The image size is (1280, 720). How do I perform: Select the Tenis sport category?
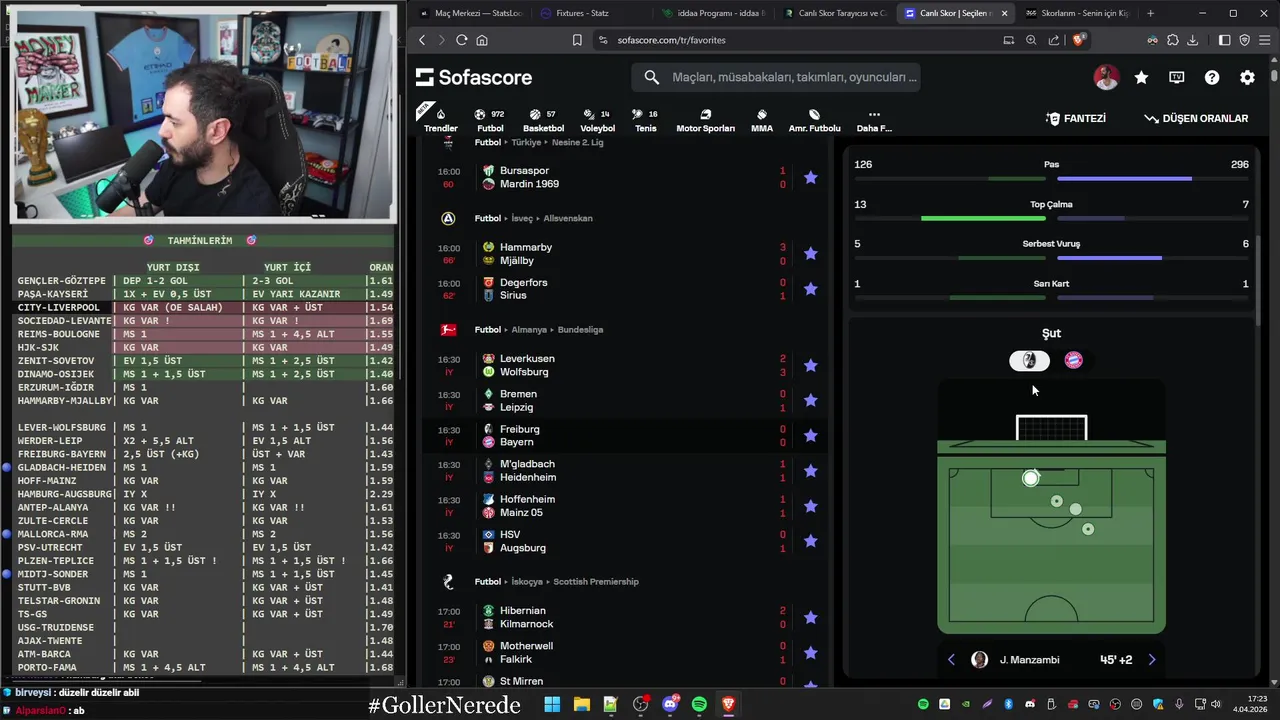click(646, 120)
